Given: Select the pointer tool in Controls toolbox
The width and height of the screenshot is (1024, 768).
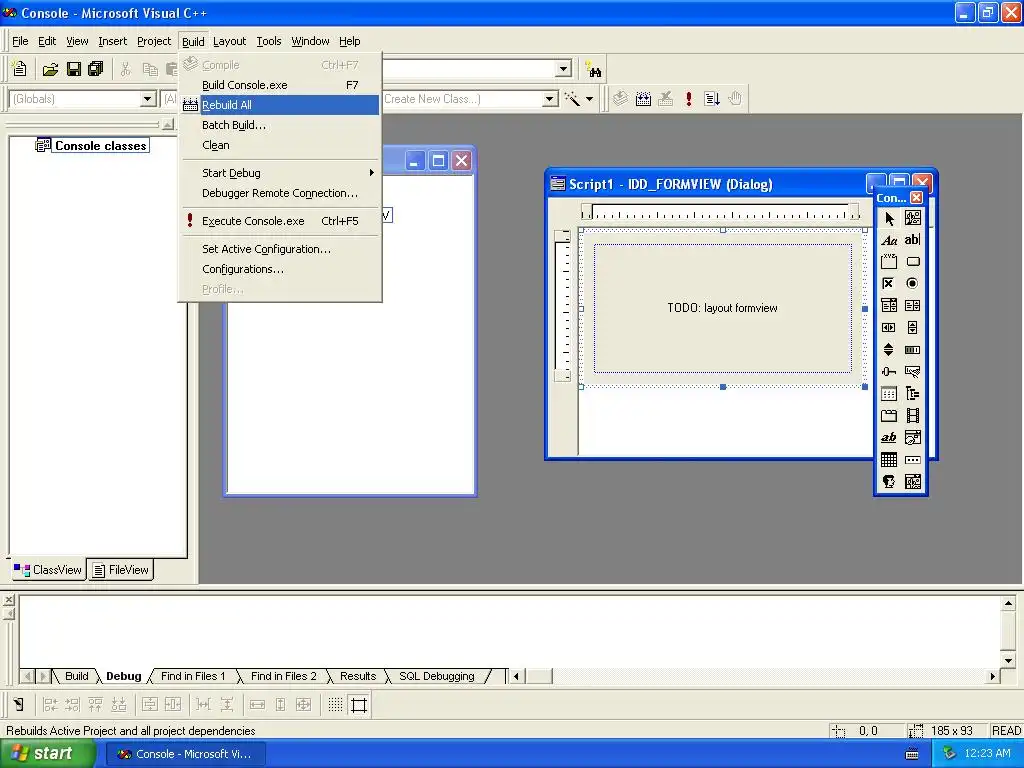Looking at the screenshot, I should 889,218.
